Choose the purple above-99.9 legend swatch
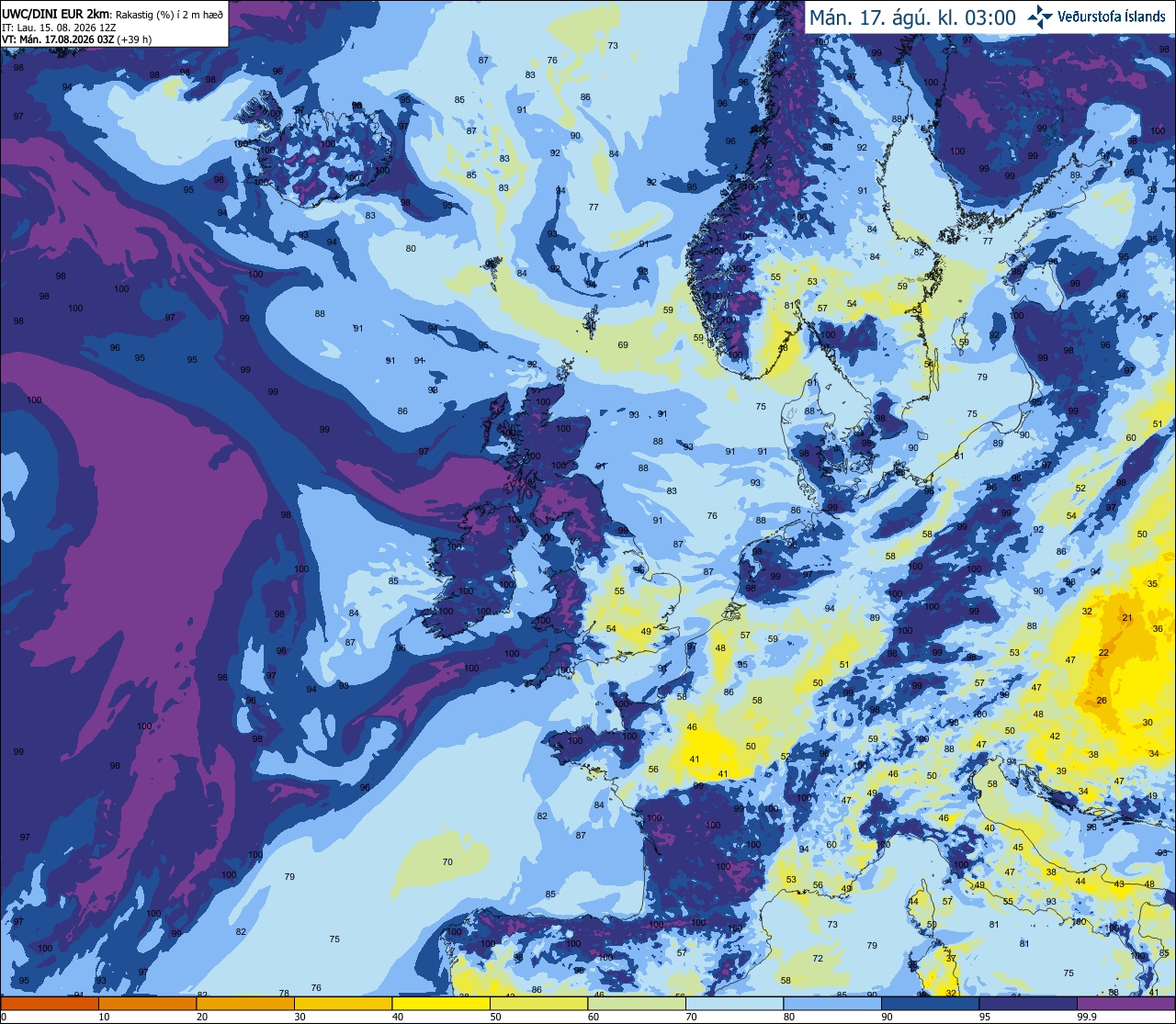Image resolution: width=1176 pixels, height=1024 pixels. 1126,1004
